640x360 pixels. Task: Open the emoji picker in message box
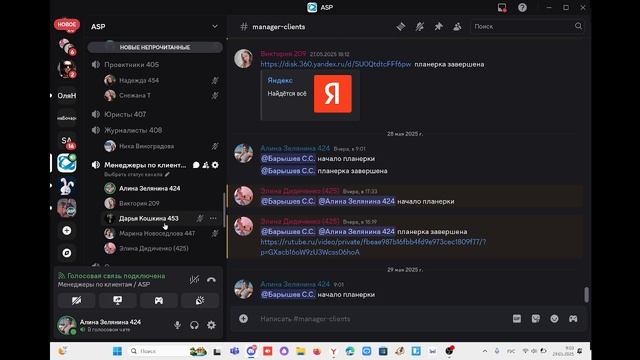[554, 319]
